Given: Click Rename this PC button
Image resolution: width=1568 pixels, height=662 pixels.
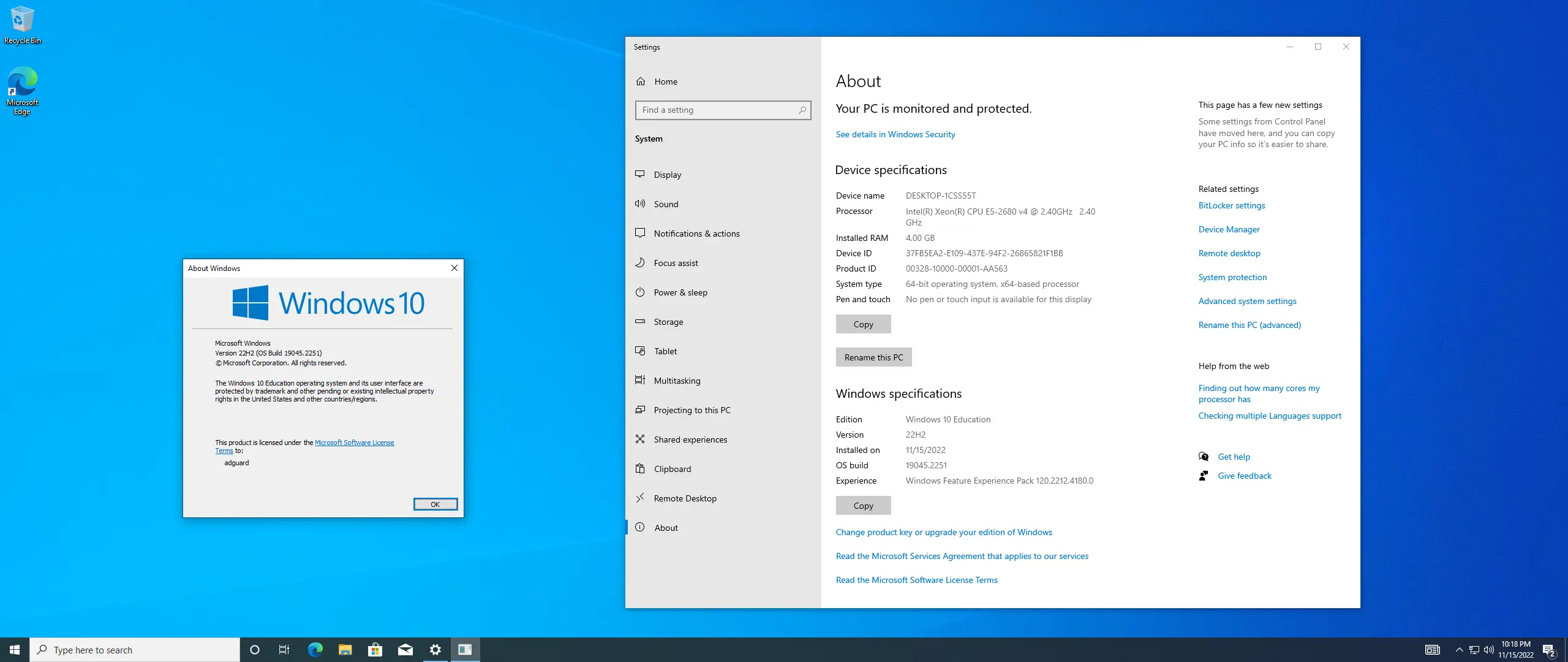Looking at the screenshot, I should pos(873,357).
